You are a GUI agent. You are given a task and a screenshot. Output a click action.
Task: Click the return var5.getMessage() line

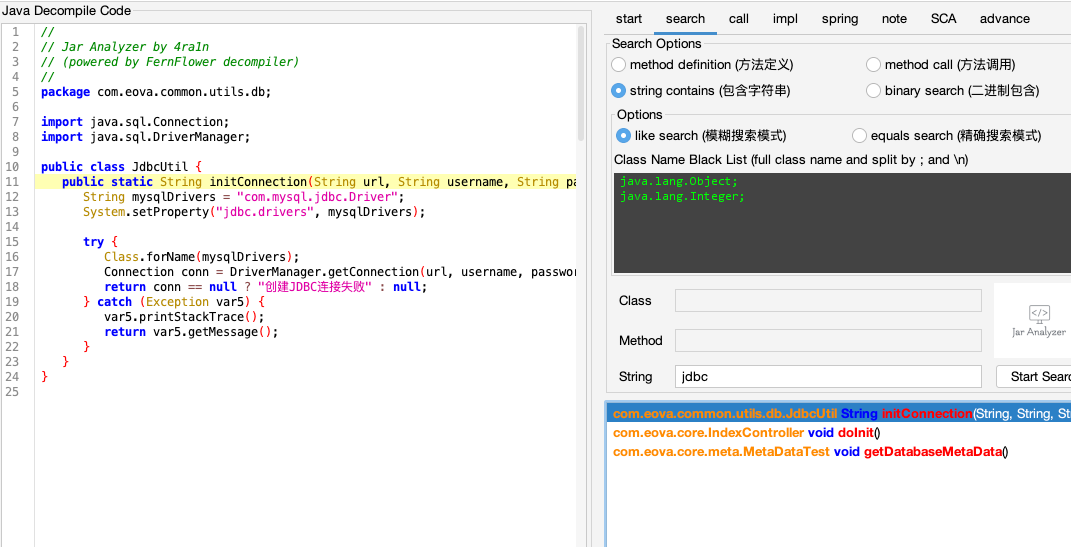tap(191, 333)
